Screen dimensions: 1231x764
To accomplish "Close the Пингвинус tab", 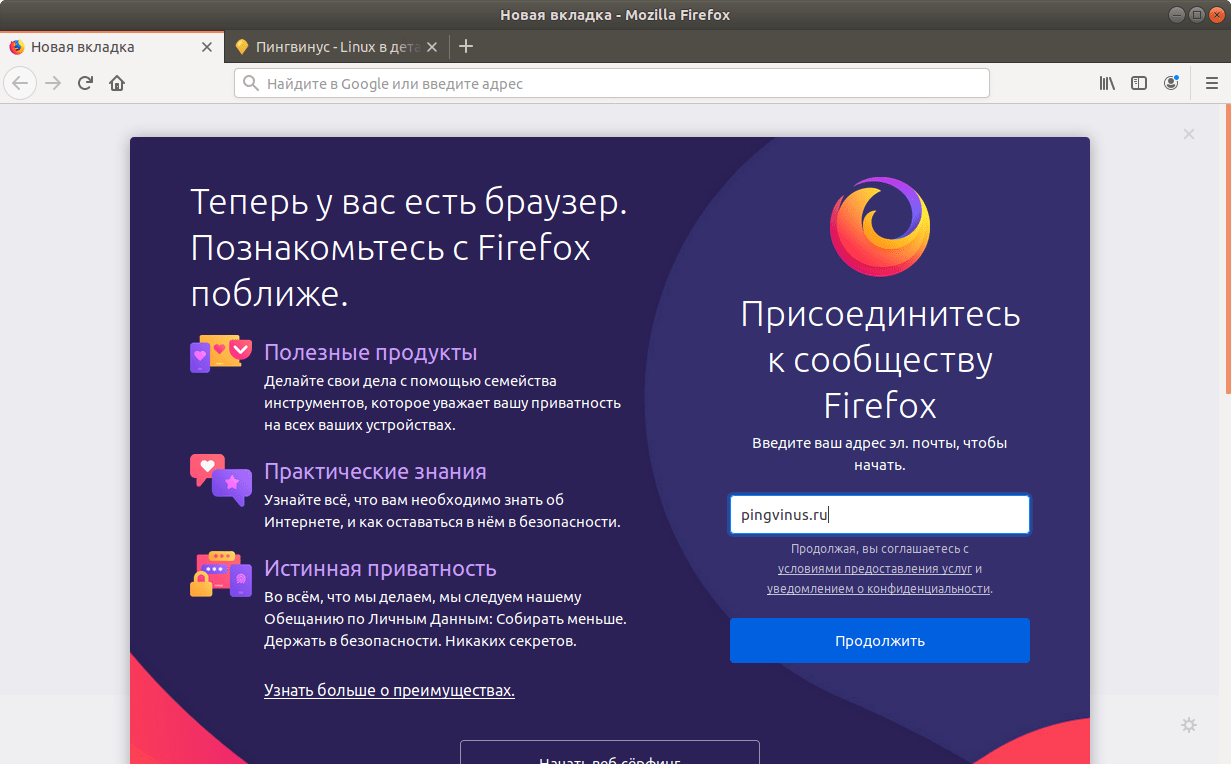I will [x=432, y=47].
